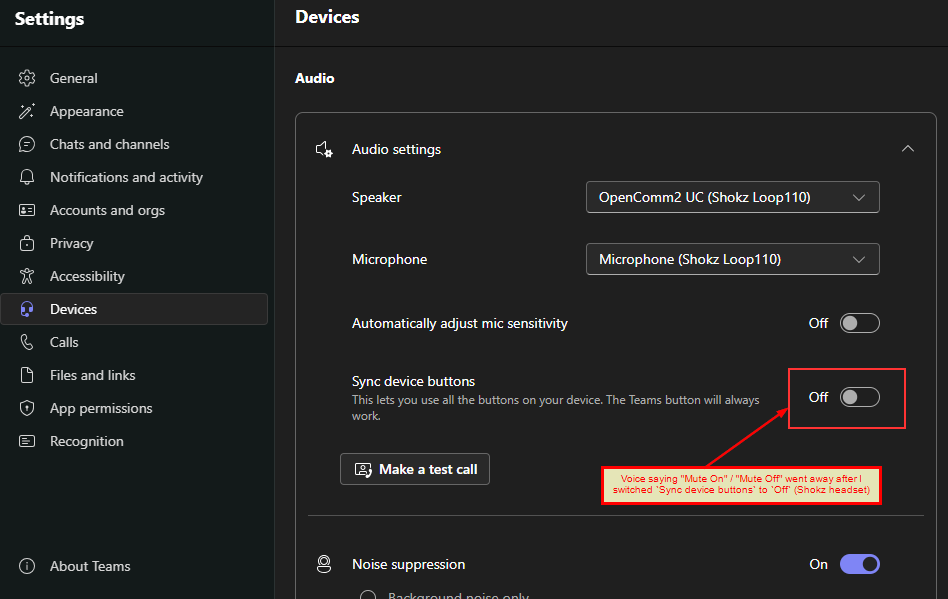The height and width of the screenshot is (599, 948).
Task: Click the About Teams info icon
Action: click(x=27, y=566)
